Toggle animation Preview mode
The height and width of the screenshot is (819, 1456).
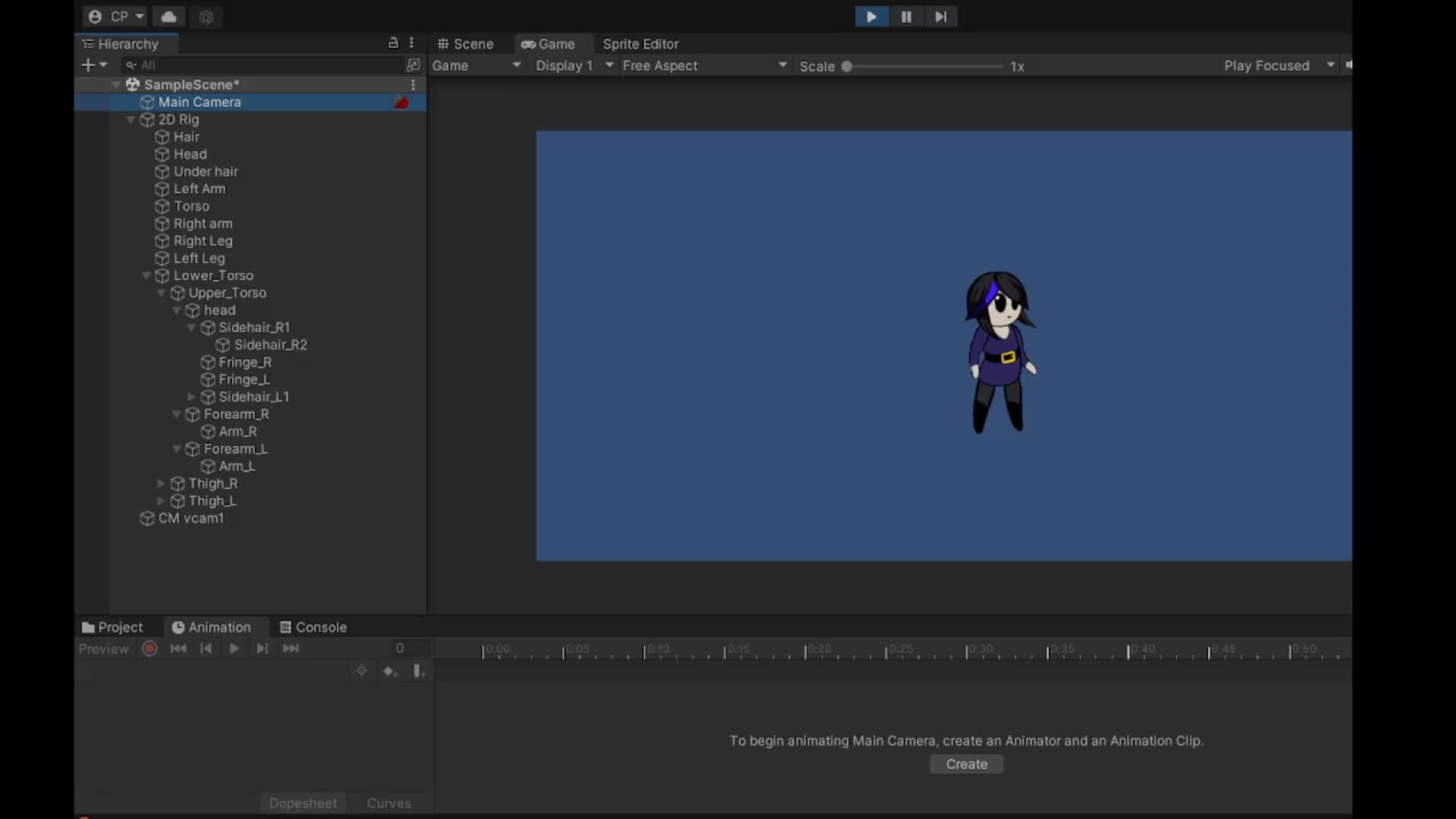point(104,649)
